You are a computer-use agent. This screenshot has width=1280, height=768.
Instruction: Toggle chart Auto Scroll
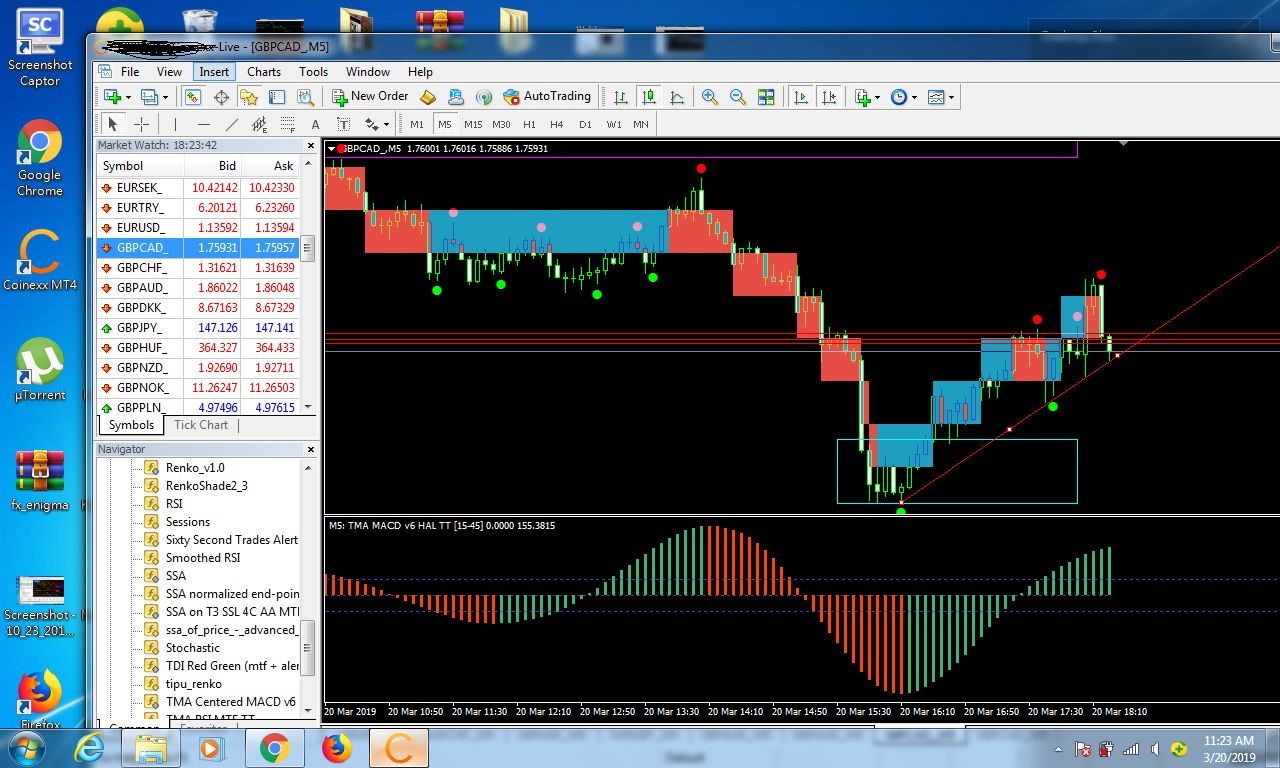click(800, 97)
